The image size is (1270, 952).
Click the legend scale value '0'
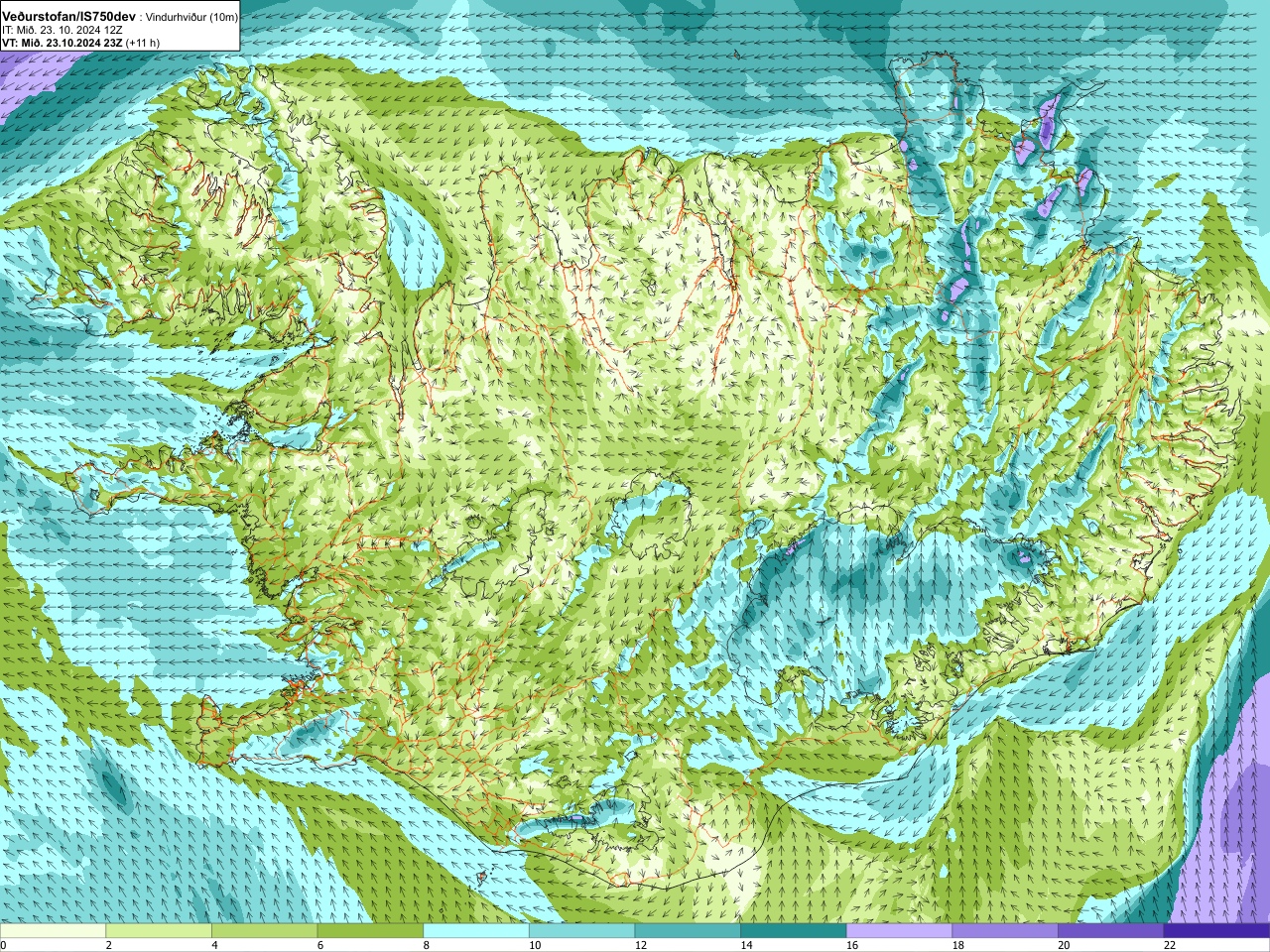[x=3, y=945]
